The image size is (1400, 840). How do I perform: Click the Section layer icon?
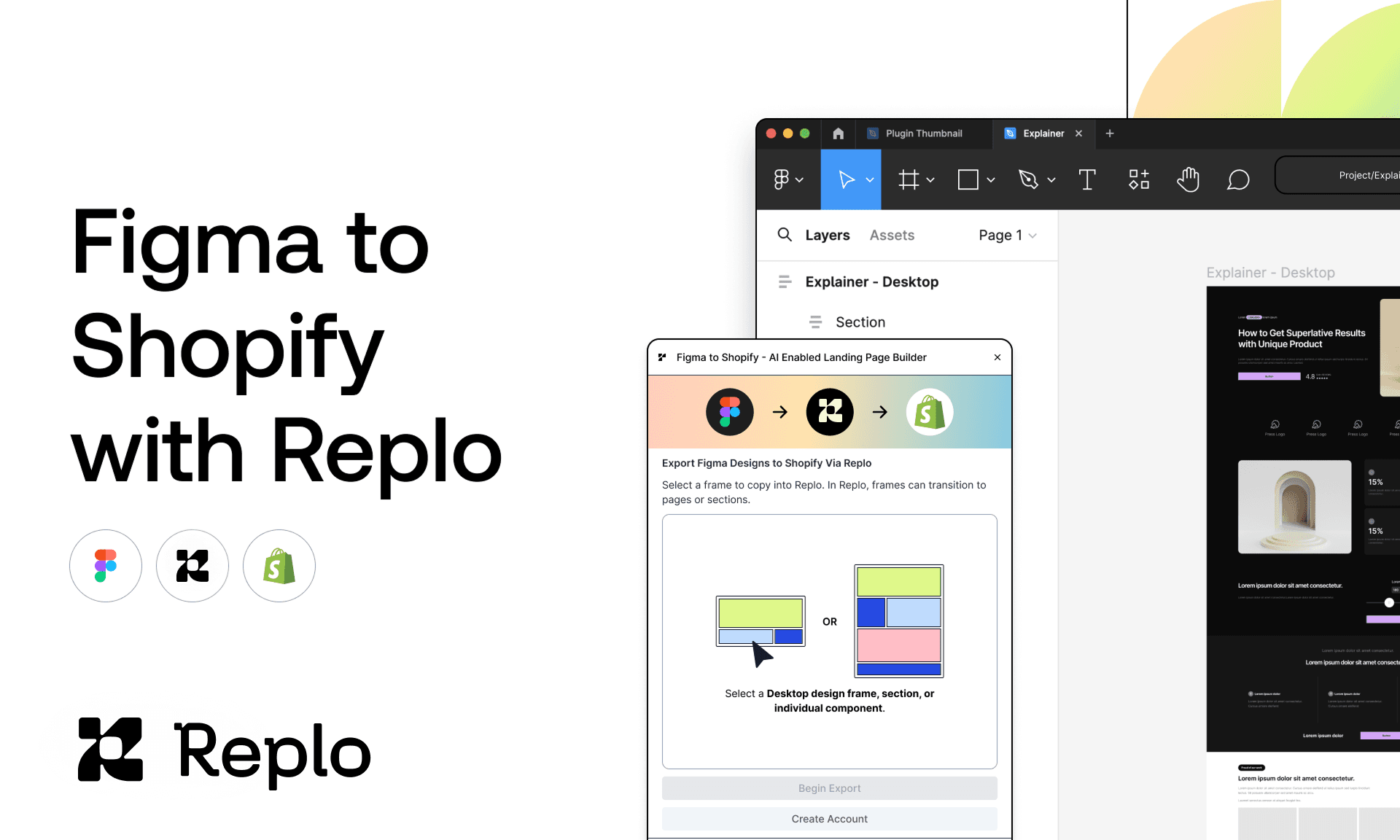point(815,322)
